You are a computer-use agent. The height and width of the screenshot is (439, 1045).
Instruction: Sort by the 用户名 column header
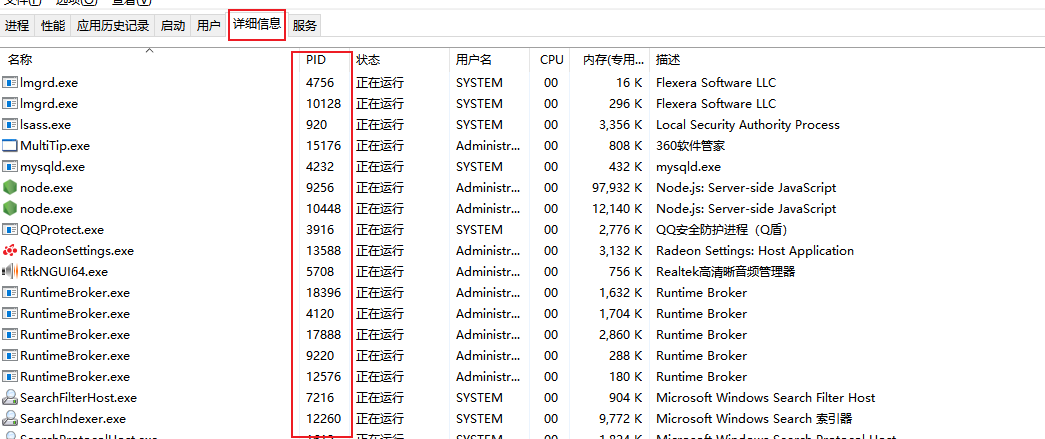[474, 60]
